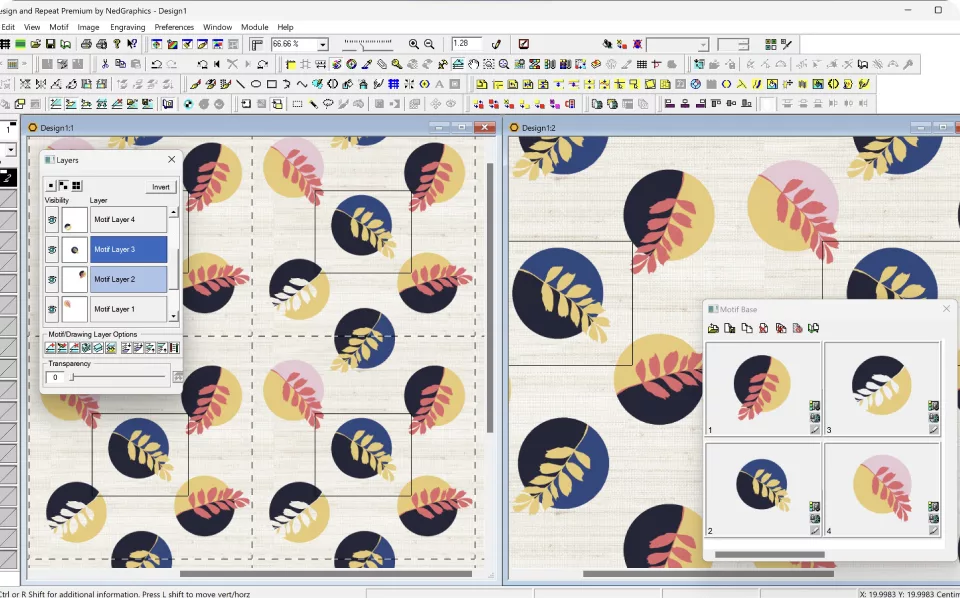Screen dimensions: 960x598
Task: Select the rectangle drawing tool
Action: 272,84
